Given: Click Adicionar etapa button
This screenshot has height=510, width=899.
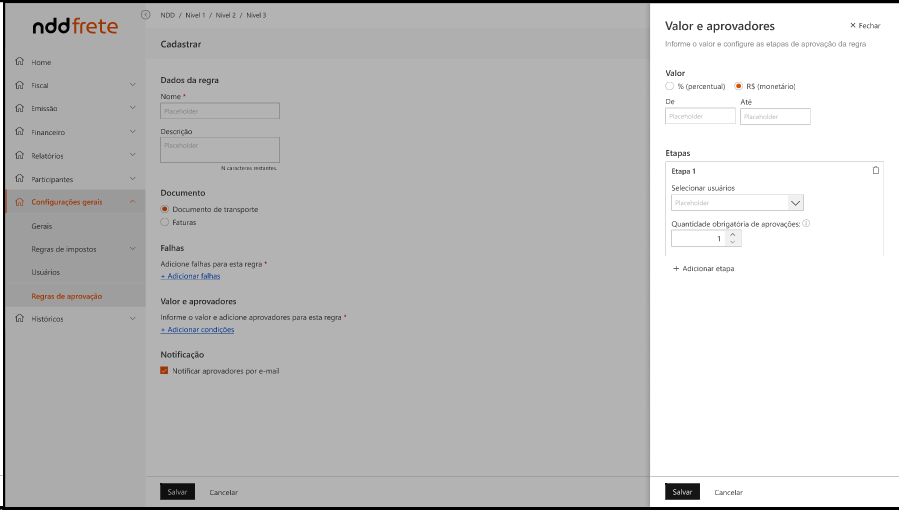Looking at the screenshot, I should (704, 269).
